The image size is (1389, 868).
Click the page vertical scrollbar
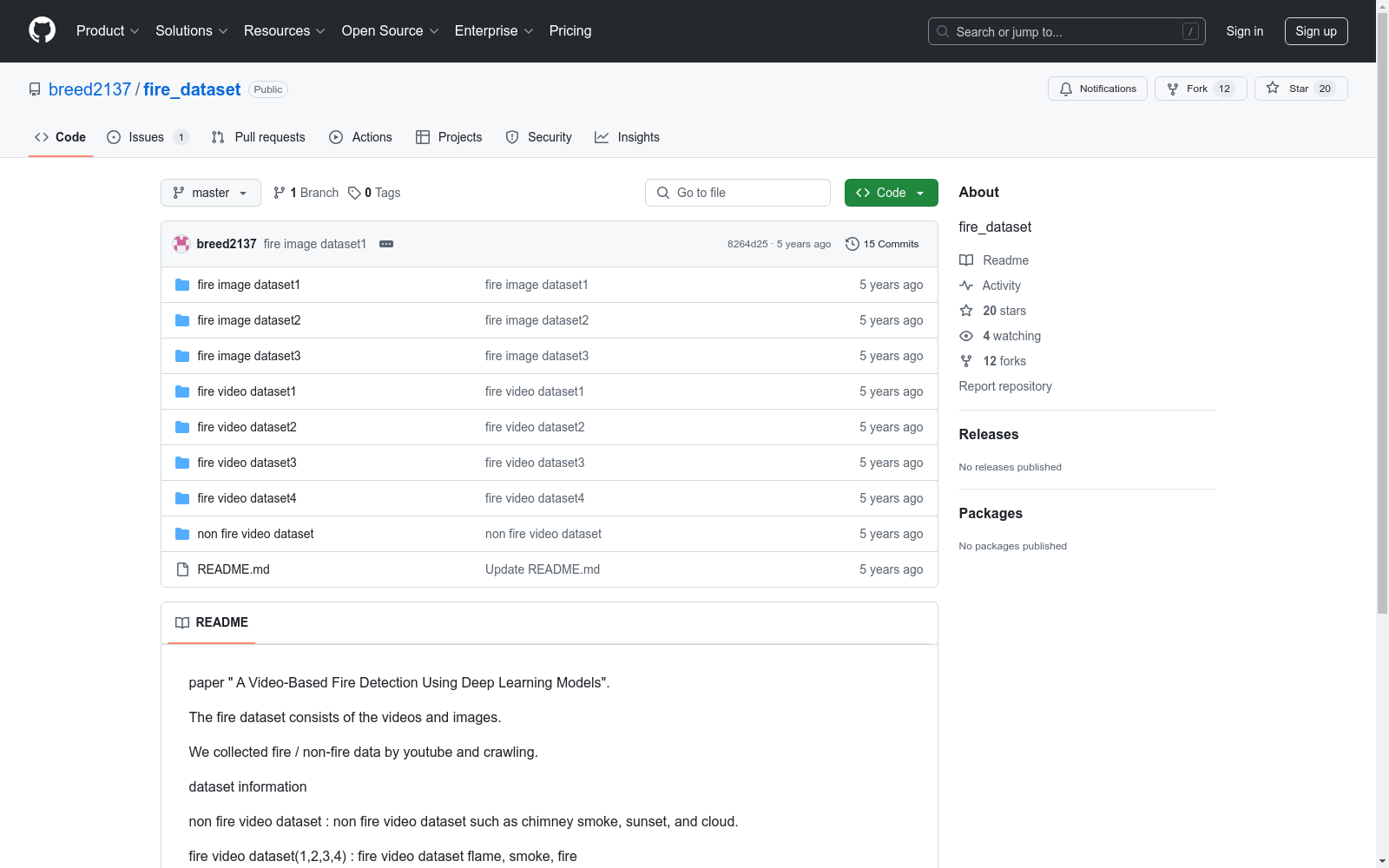pyautogui.click(x=1382, y=347)
